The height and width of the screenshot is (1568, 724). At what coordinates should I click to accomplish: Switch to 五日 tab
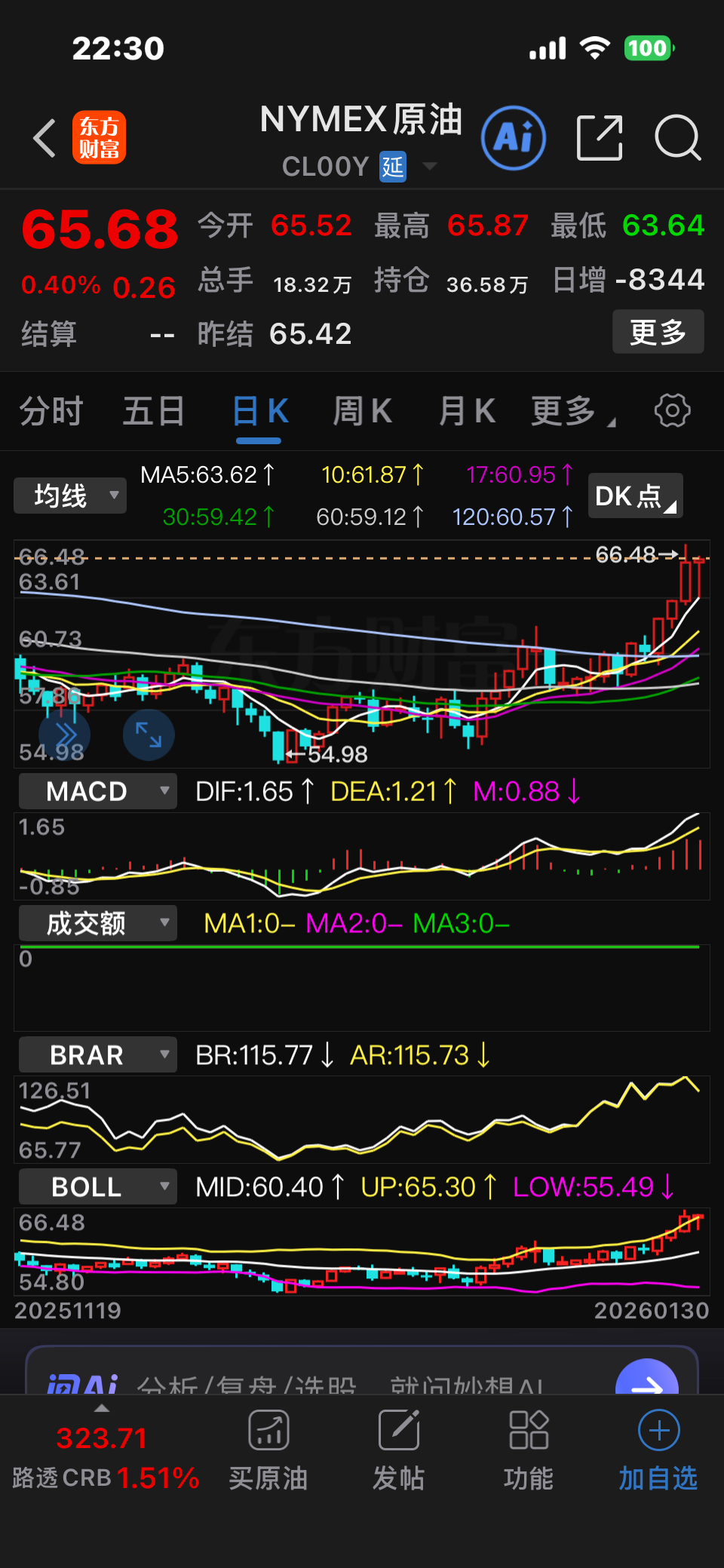154,411
